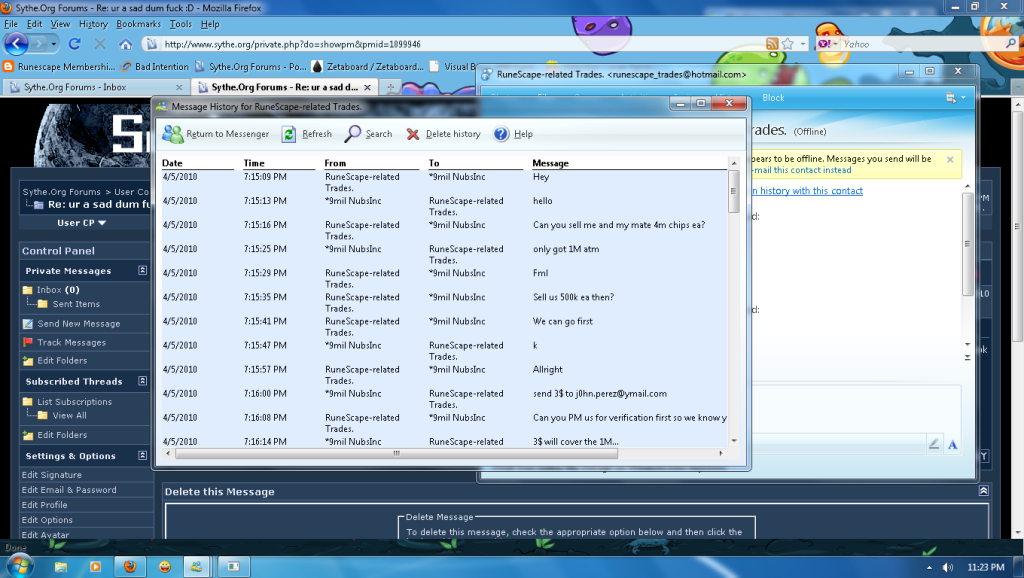Screen dimensions: 1024x578
Task: Click Block in Messenger window
Action: coord(773,98)
